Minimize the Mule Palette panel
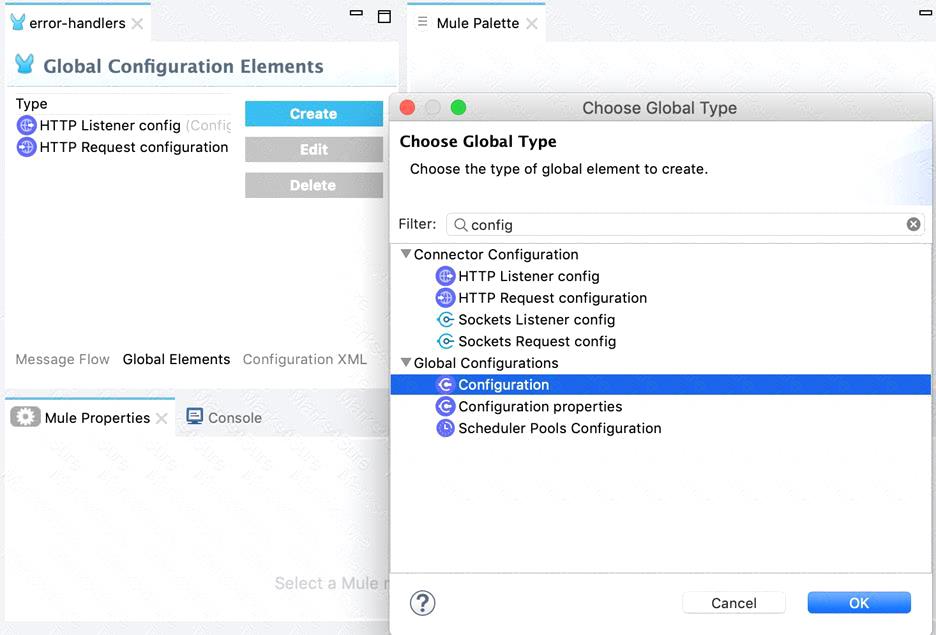Screen dimensions: 936x635 click(926, 13)
